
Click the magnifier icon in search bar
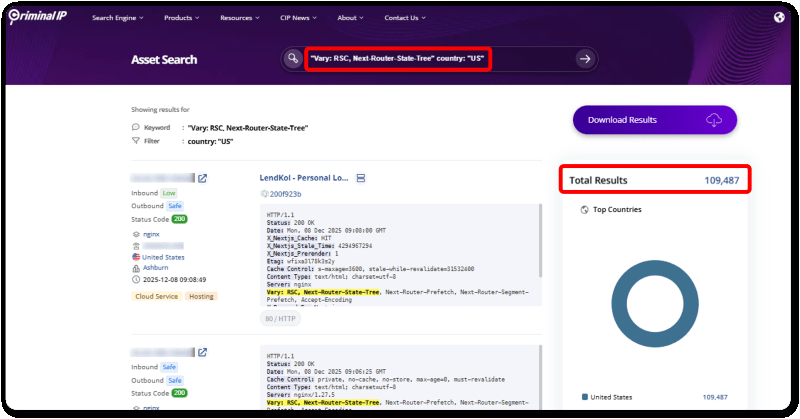pyautogui.click(x=293, y=59)
